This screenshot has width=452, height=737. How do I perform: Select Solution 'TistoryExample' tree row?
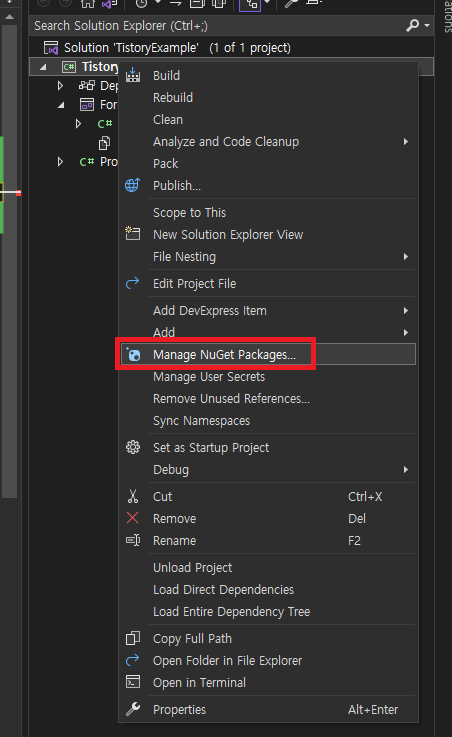pyautogui.click(x=231, y=47)
